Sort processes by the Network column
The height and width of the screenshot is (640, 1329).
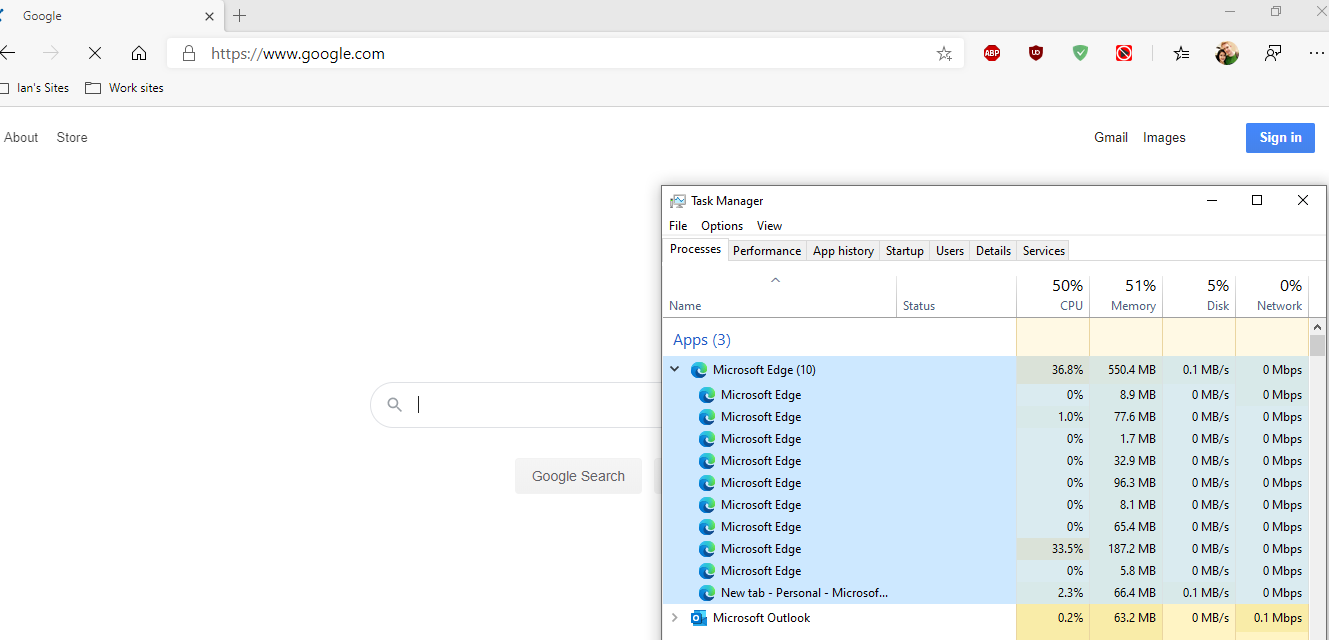tap(1272, 296)
